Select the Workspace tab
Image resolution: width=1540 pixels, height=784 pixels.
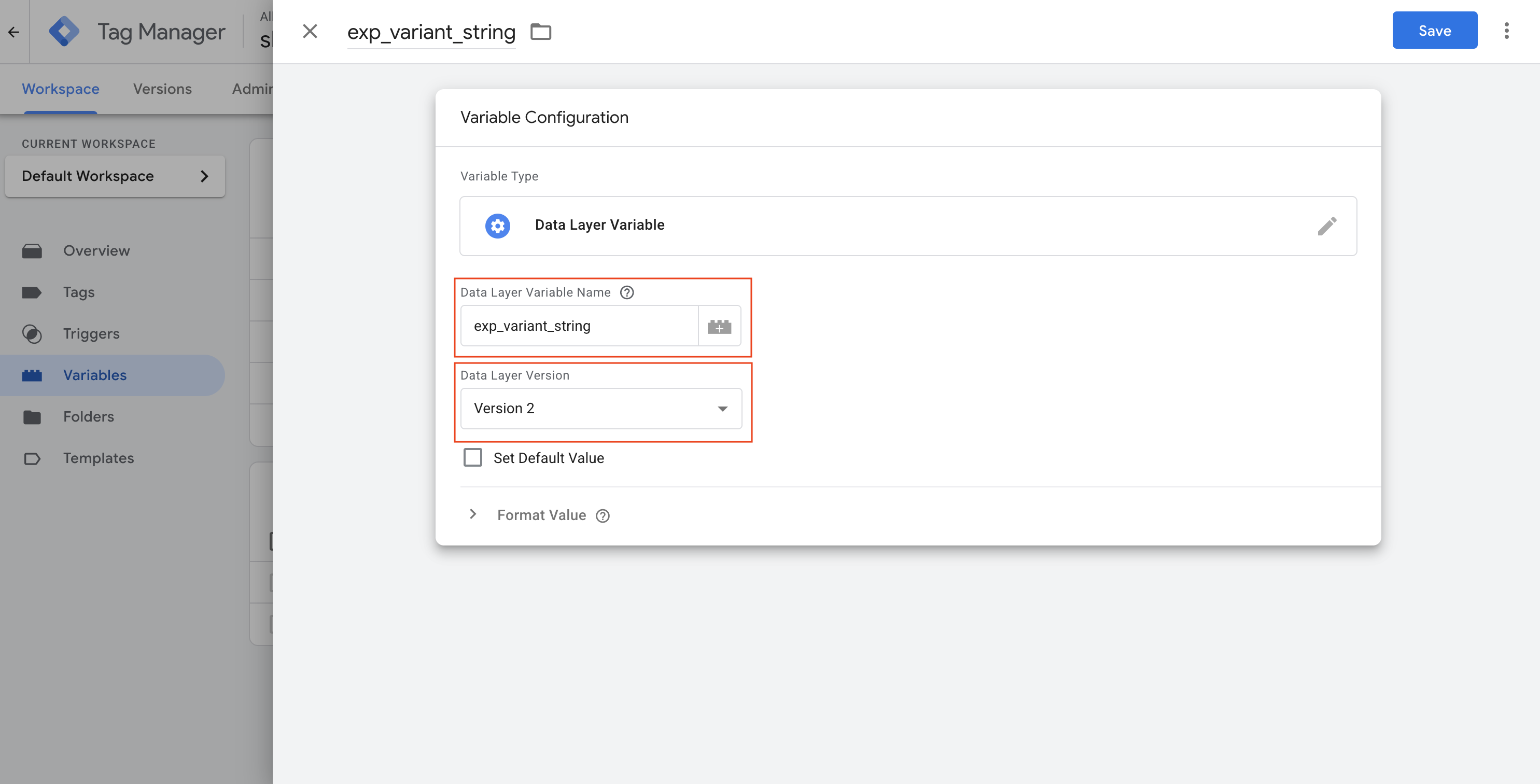pos(60,89)
